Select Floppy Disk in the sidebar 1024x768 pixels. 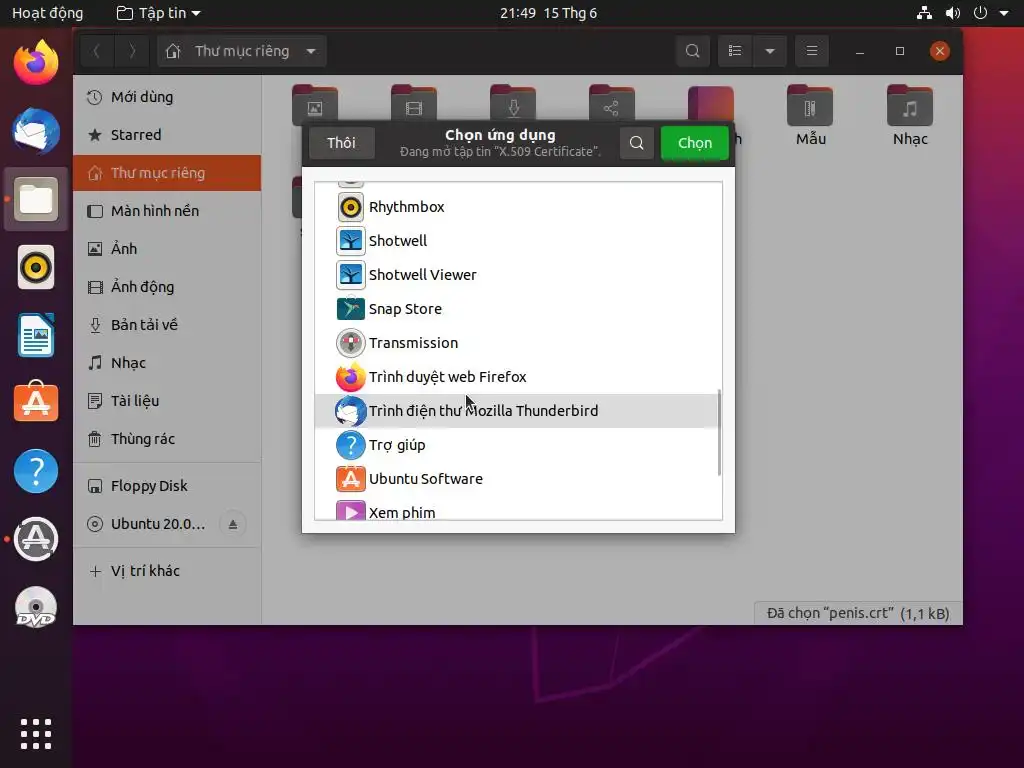coord(167,486)
